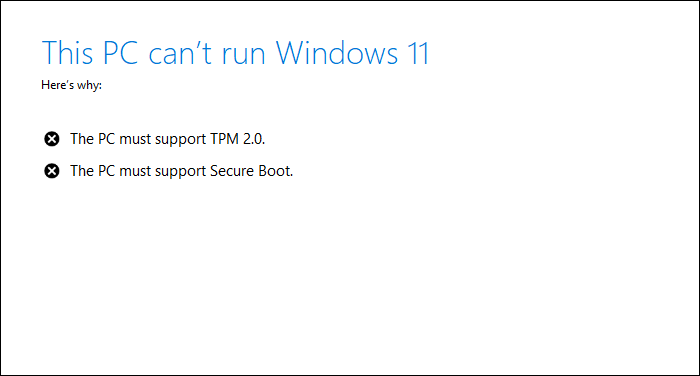Click the X icon beside TPM 2.0 requirement
The width and height of the screenshot is (700, 376).
click(x=52, y=139)
